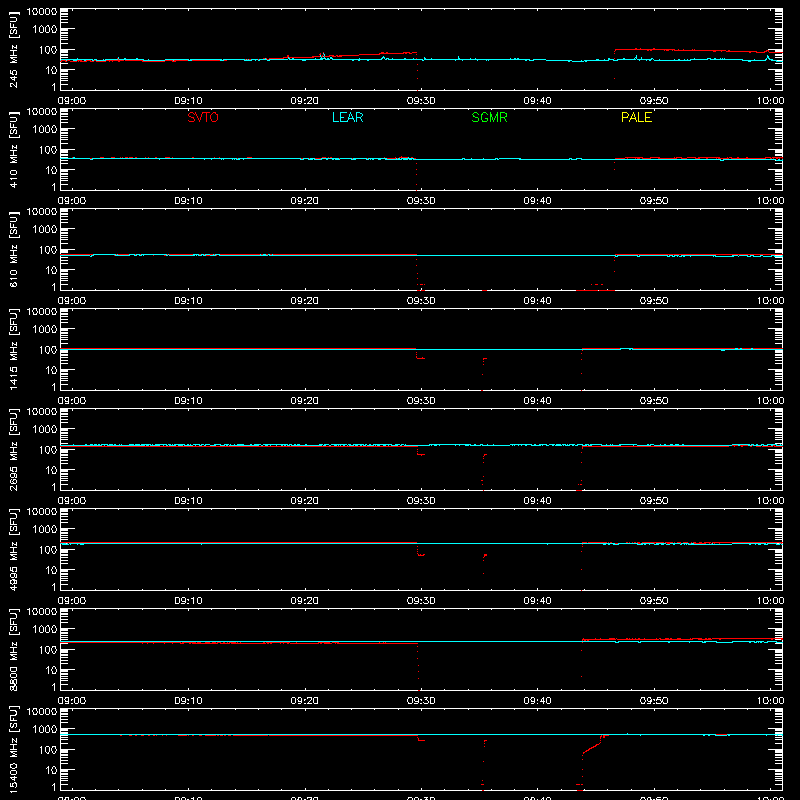
Task: Click the red SVTO station label
Action: (x=203, y=117)
